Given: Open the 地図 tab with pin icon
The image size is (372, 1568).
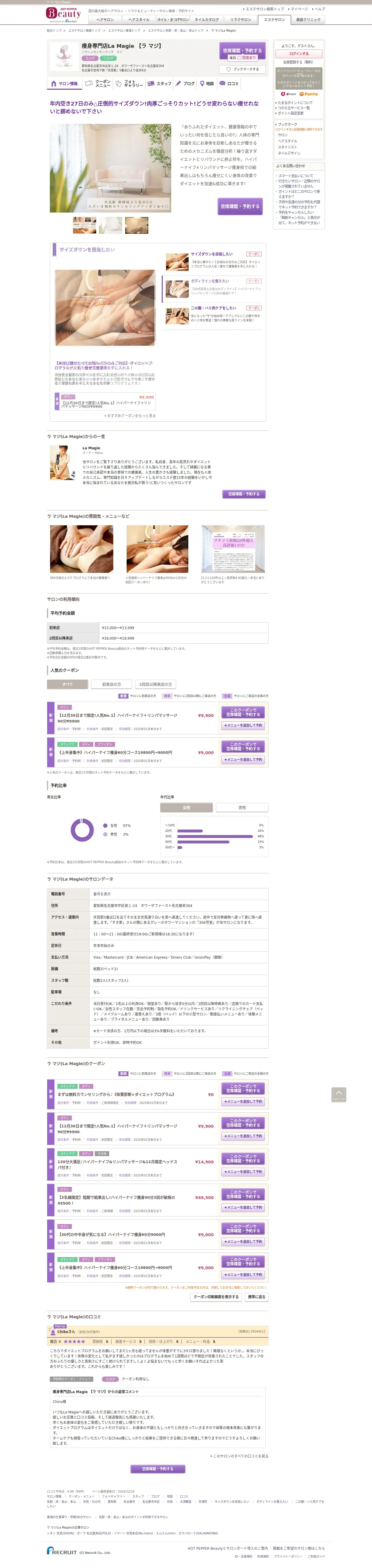Looking at the screenshot, I should pyautogui.click(x=207, y=84).
